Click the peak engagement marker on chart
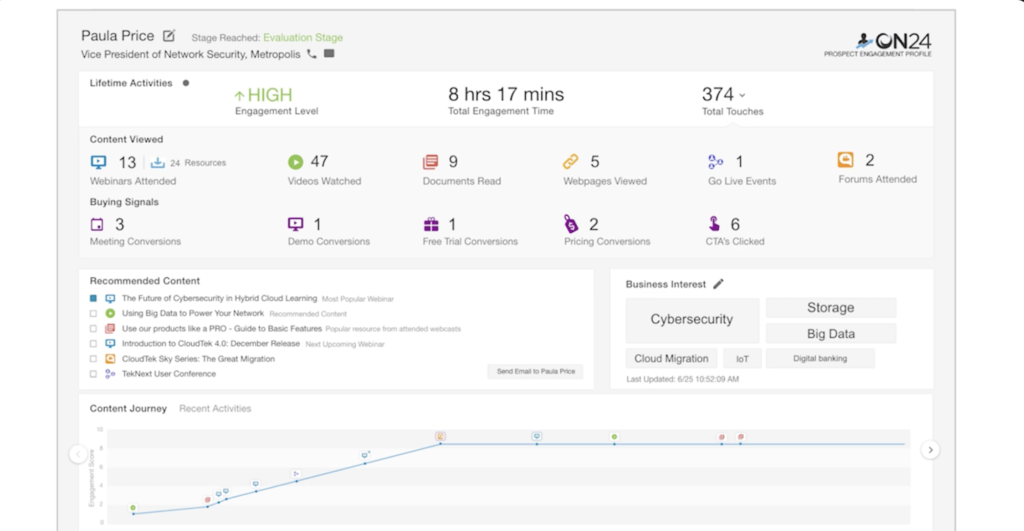The image size is (1024, 531). point(440,437)
